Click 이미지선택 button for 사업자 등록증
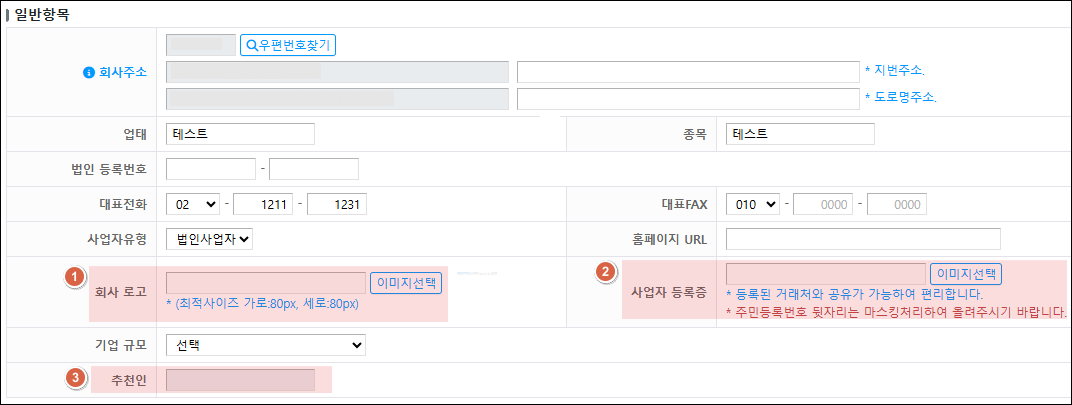 pyautogui.click(x=965, y=274)
